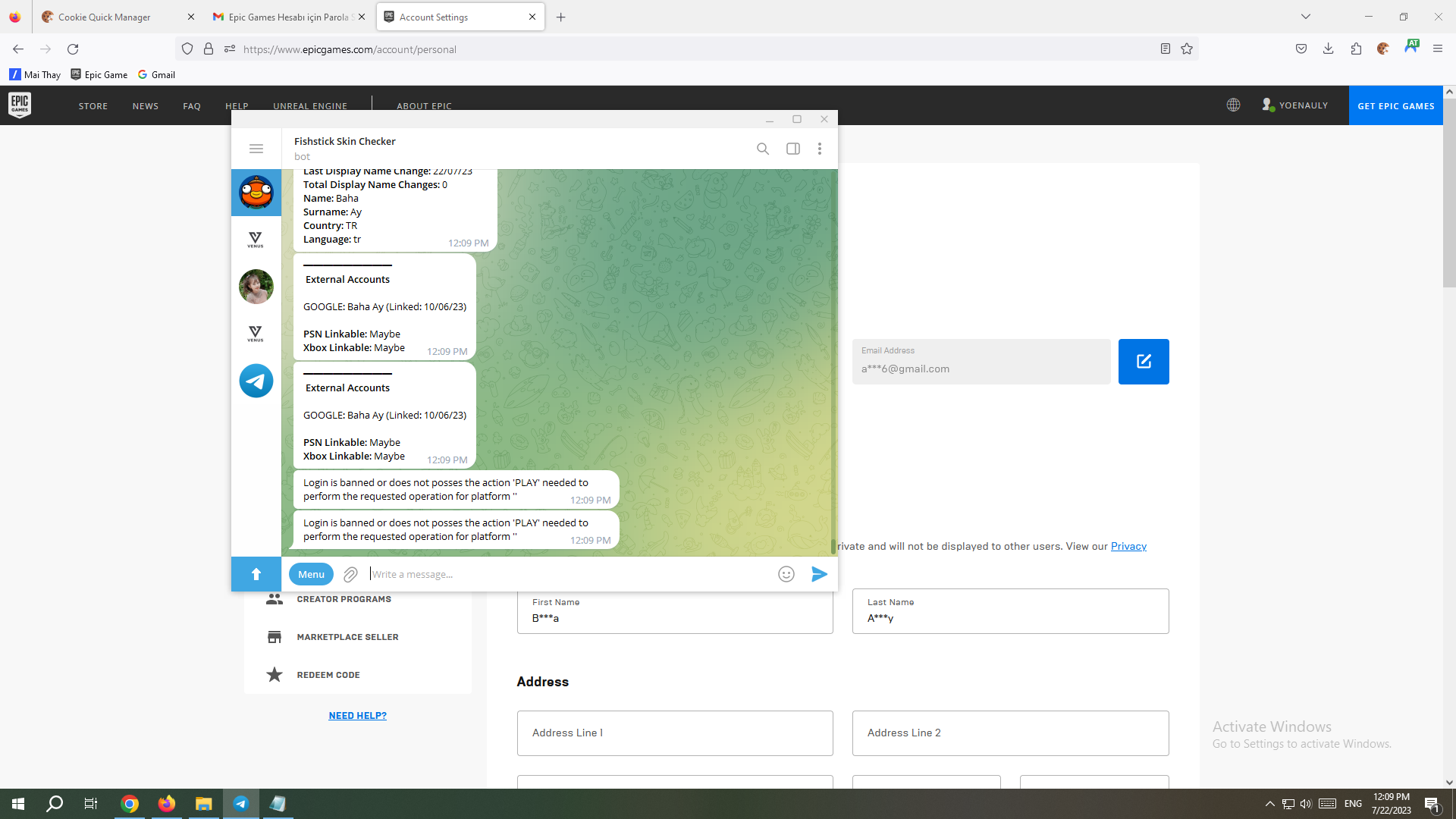Open the girl photo avatar chat

[256, 287]
